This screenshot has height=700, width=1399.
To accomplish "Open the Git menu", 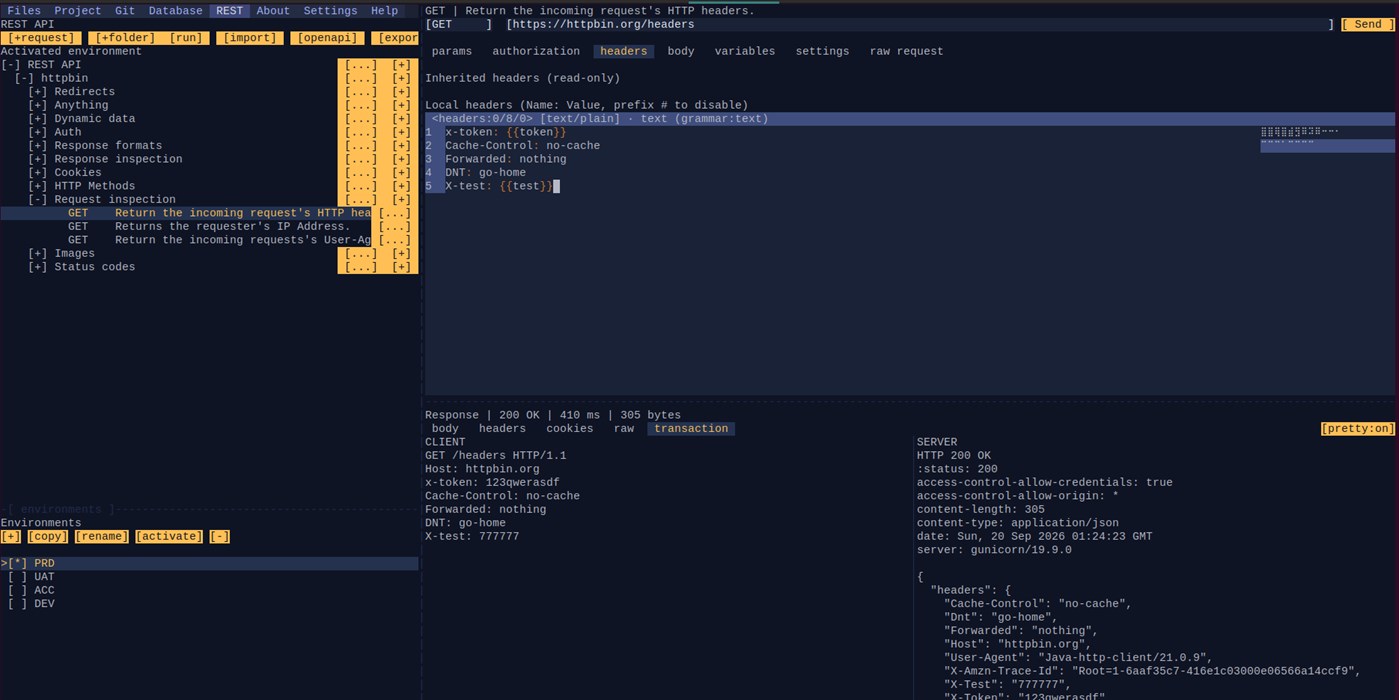I will pos(125,11).
